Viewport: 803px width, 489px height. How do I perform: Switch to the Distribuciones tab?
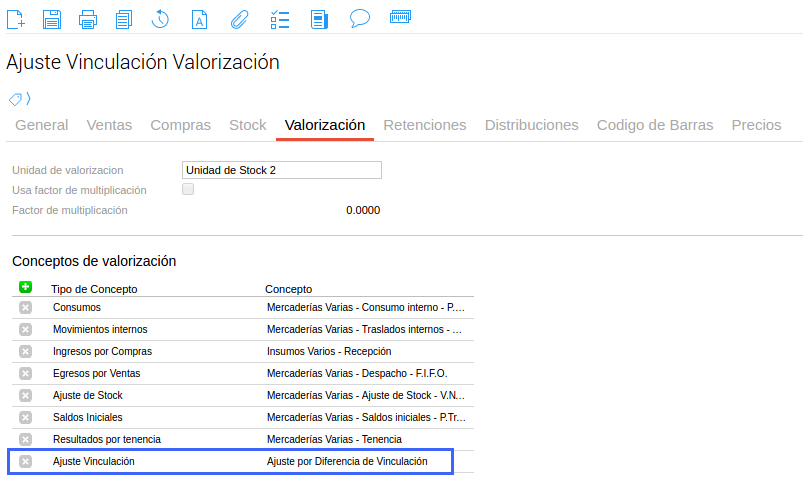point(532,125)
